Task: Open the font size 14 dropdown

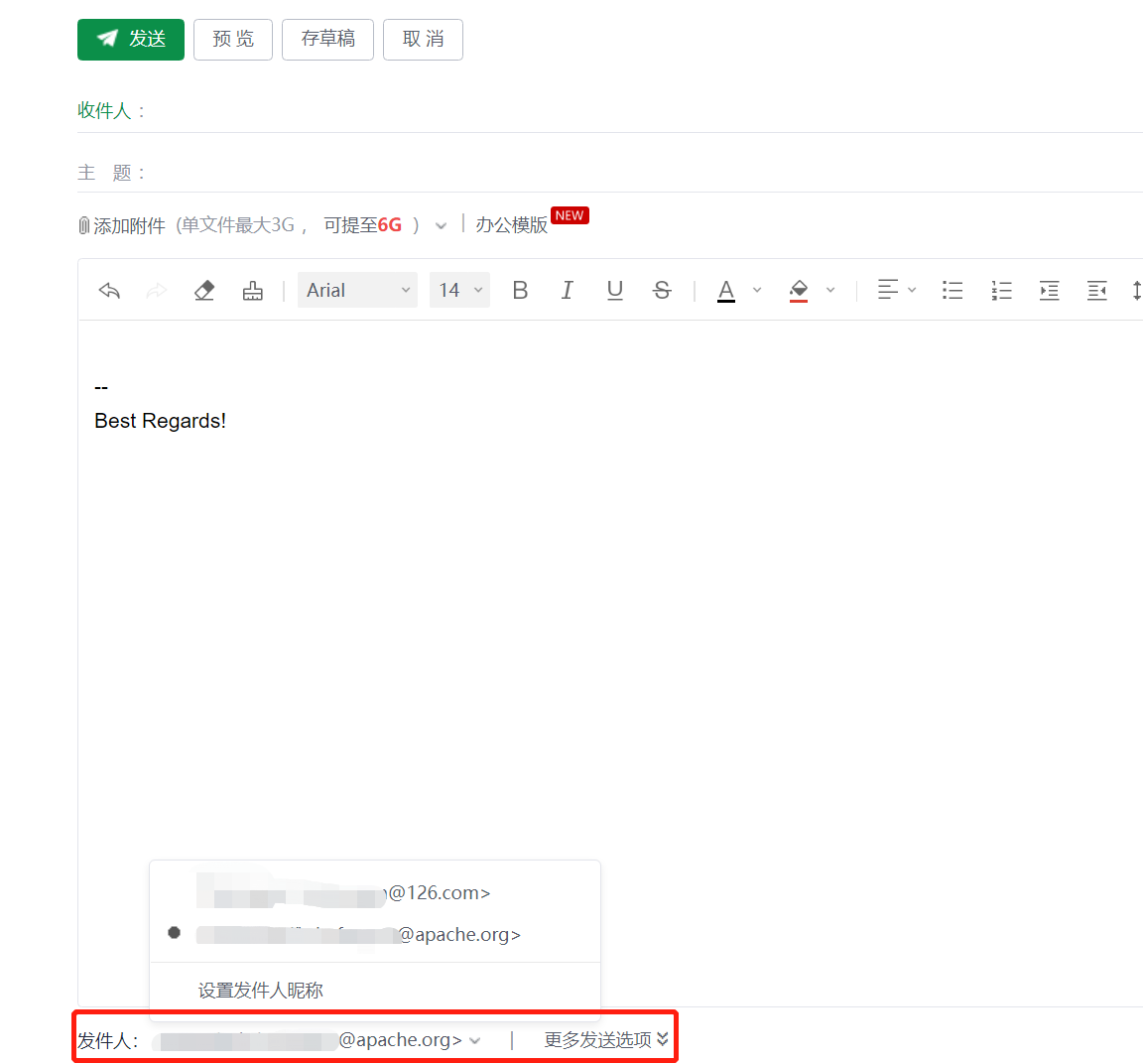Action: pos(459,290)
